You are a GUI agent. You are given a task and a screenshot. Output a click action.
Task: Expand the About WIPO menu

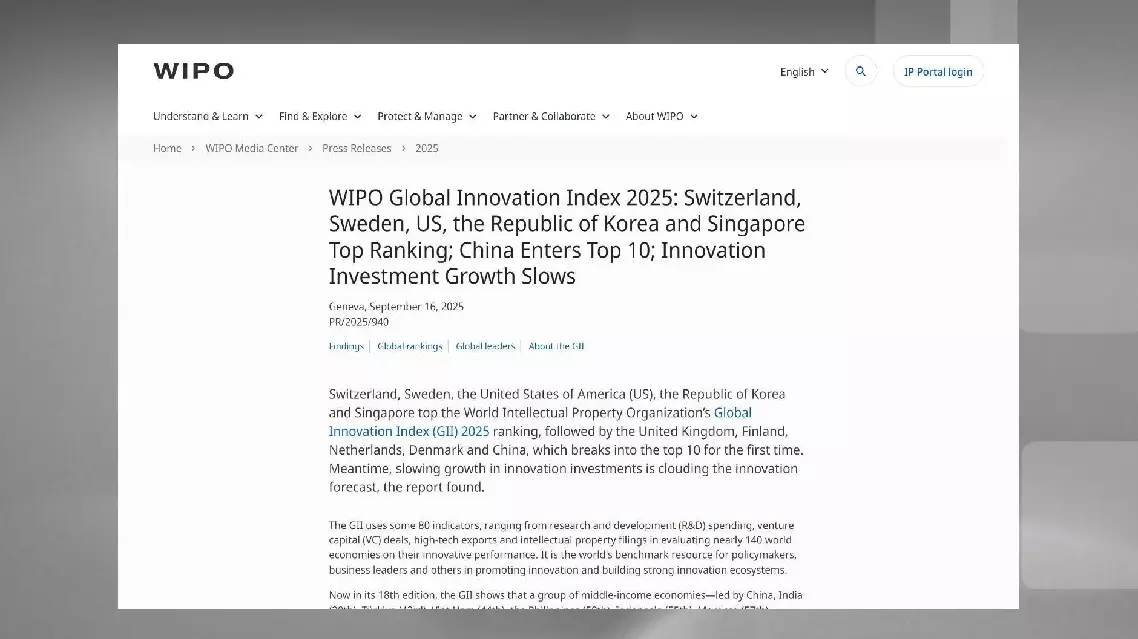click(x=661, y=117)
